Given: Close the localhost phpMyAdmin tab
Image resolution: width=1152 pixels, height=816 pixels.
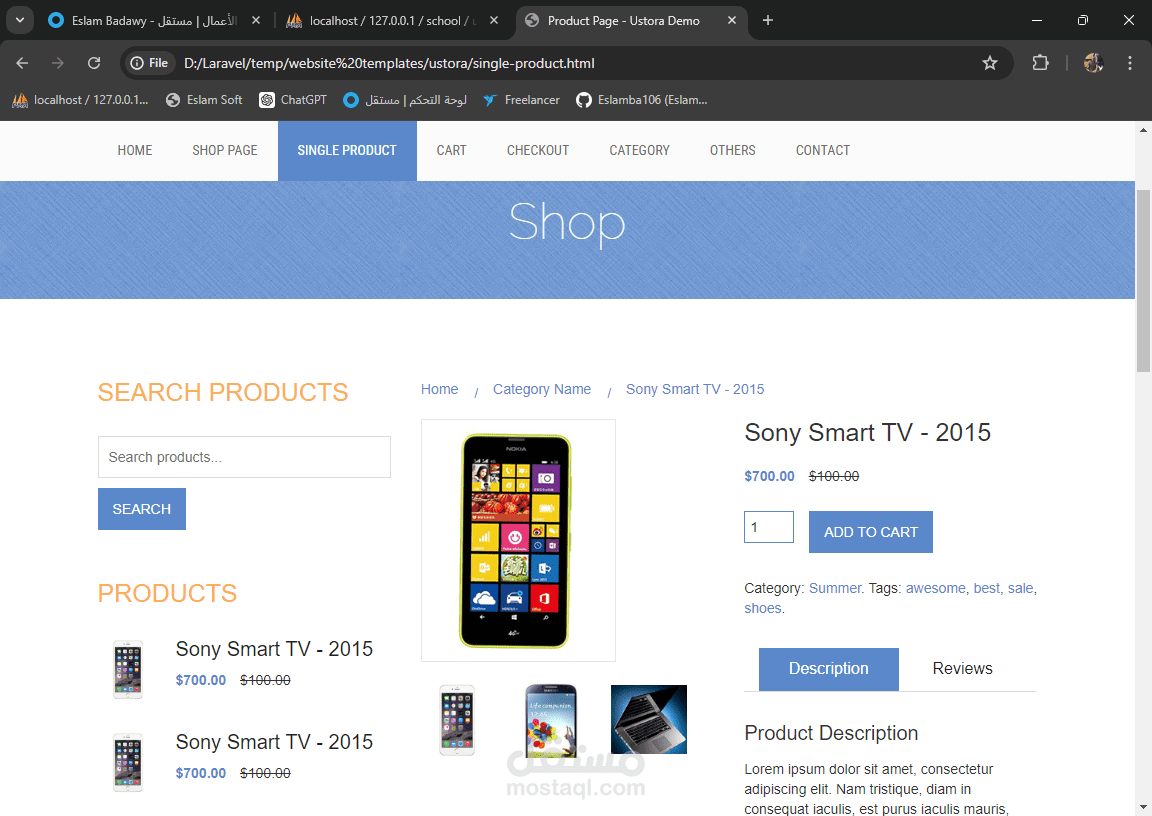Looking at the screenshot, I should tap(494, 21).
